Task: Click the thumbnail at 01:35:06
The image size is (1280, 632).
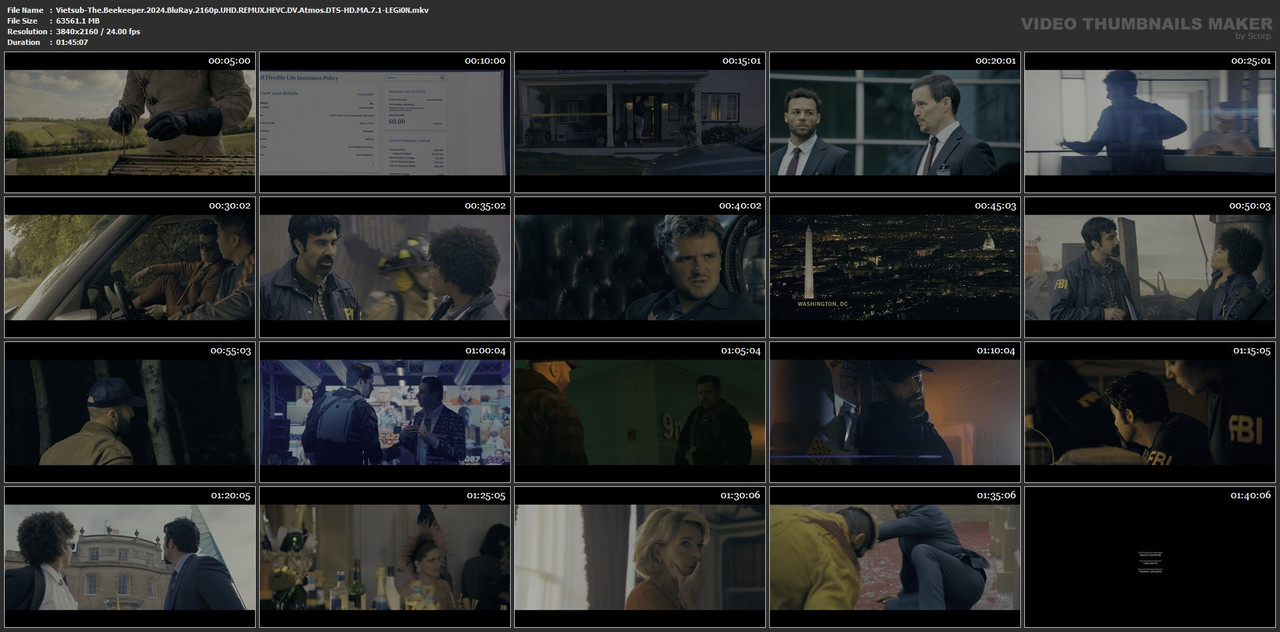Action: tap(895, 557)
